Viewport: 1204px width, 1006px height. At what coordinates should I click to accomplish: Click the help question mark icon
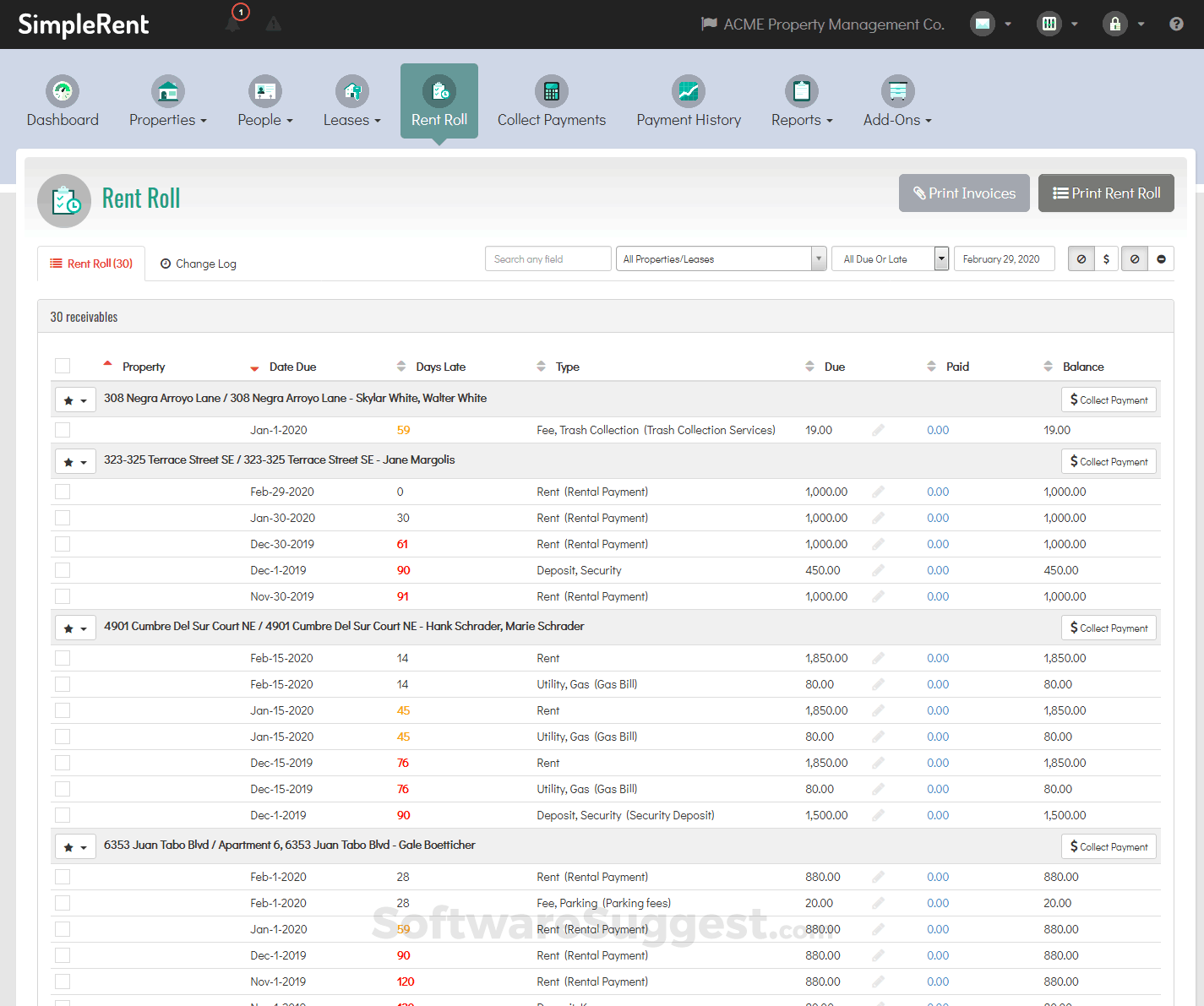(x=1178, y=24)
